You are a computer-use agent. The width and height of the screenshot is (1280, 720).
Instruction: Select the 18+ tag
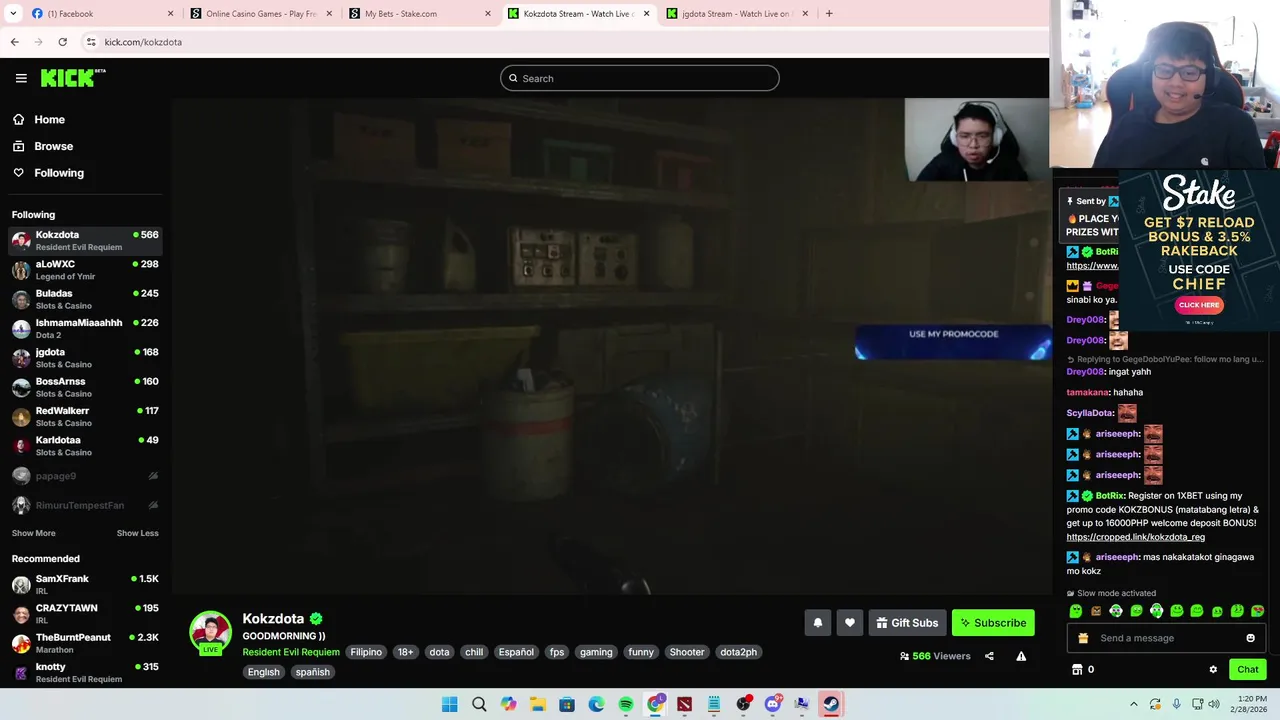click(x=405, y=652)
